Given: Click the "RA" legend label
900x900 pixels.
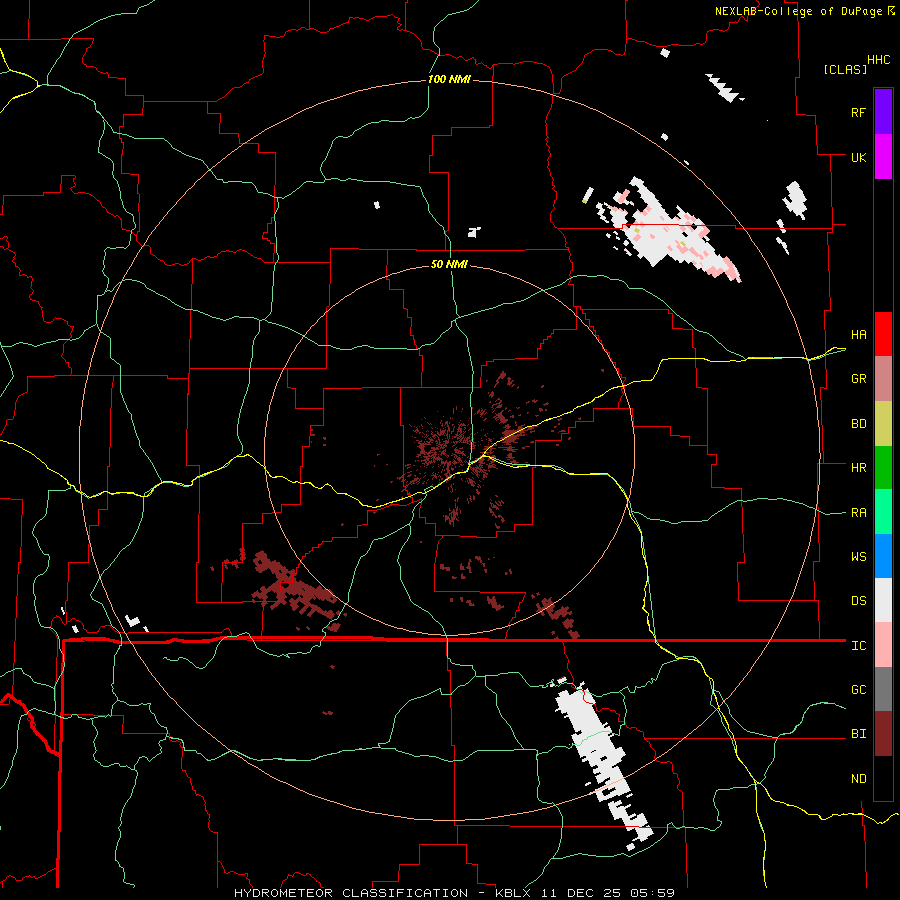Looking at the screenshot, I should 859,513.
